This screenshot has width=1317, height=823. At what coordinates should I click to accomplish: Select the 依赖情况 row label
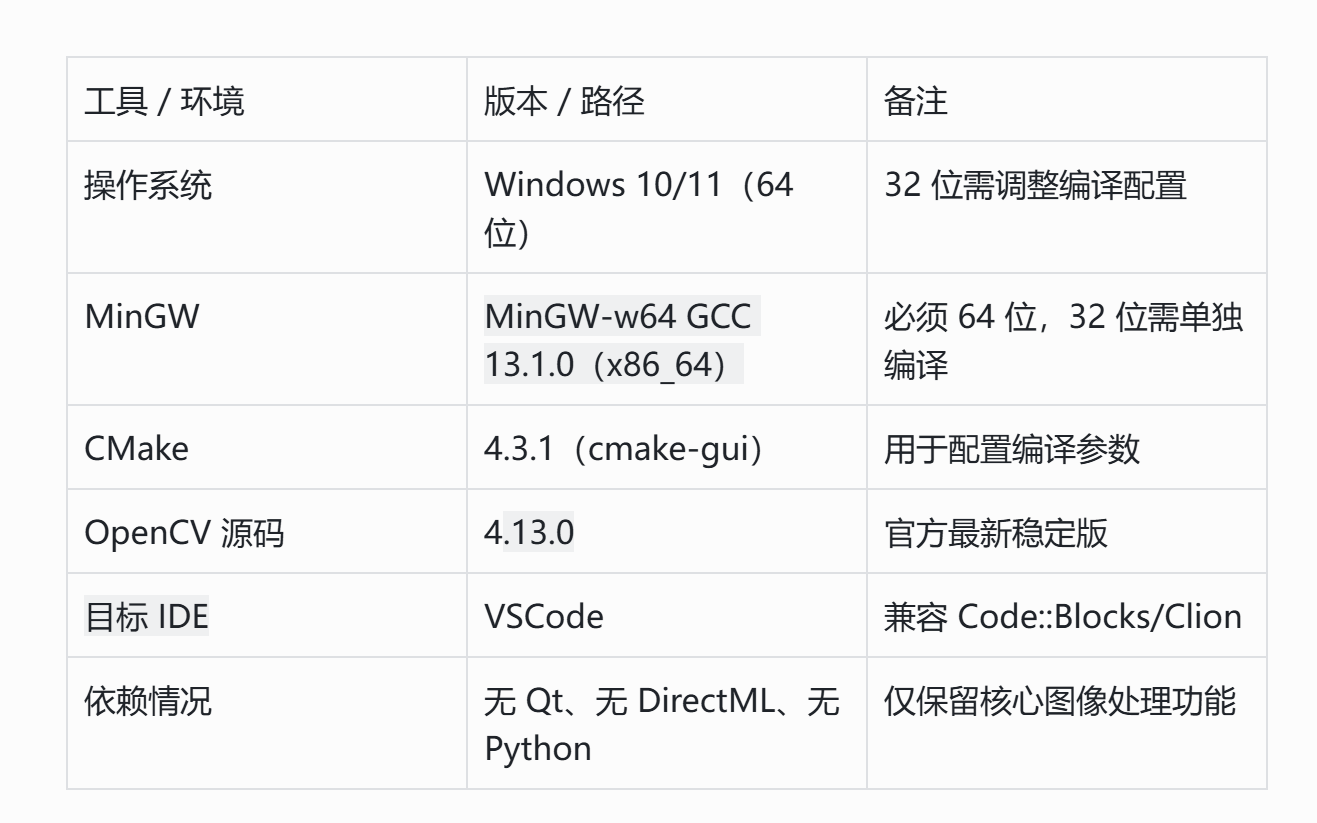(148, 700)
